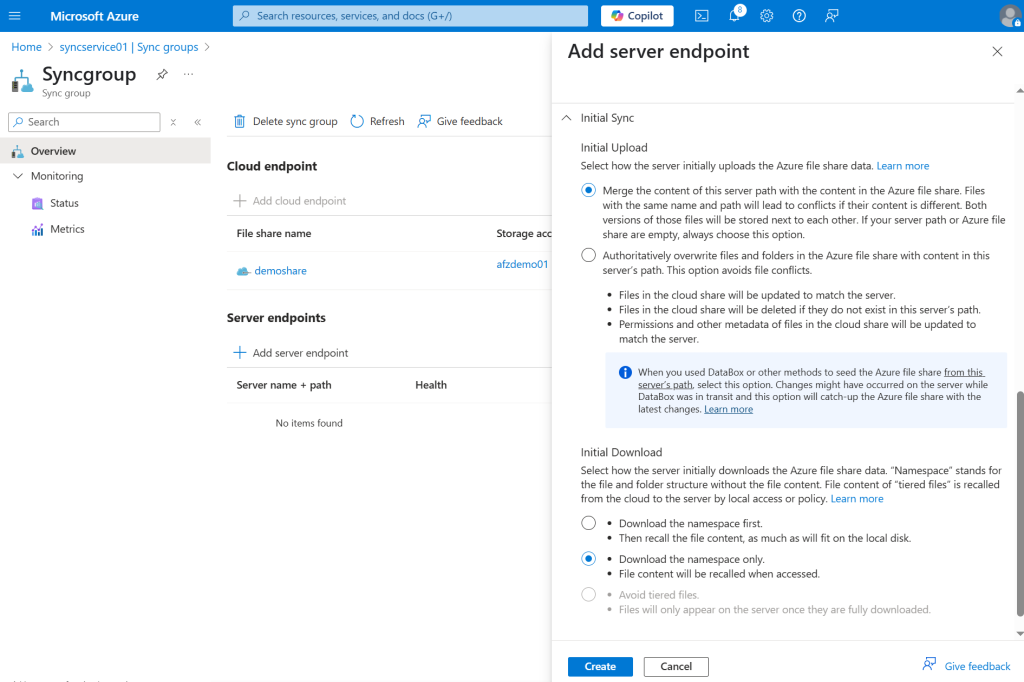The image size is (1024, 682).
Task: Collapse the sidebar with double chevron
Action: pyautogui.click(x=197, y=122)
